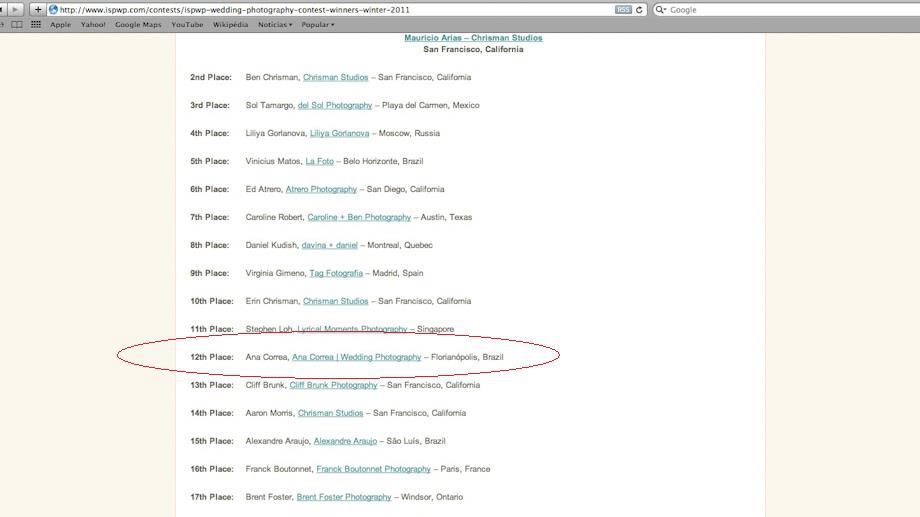Viewport: 920px width, 517px height.
Task: Click the URL address field
Action: (346, 9)
